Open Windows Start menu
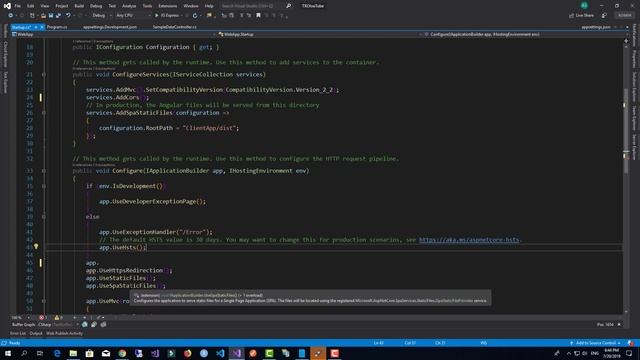The image size is (640, 360). tap(8, 353)
